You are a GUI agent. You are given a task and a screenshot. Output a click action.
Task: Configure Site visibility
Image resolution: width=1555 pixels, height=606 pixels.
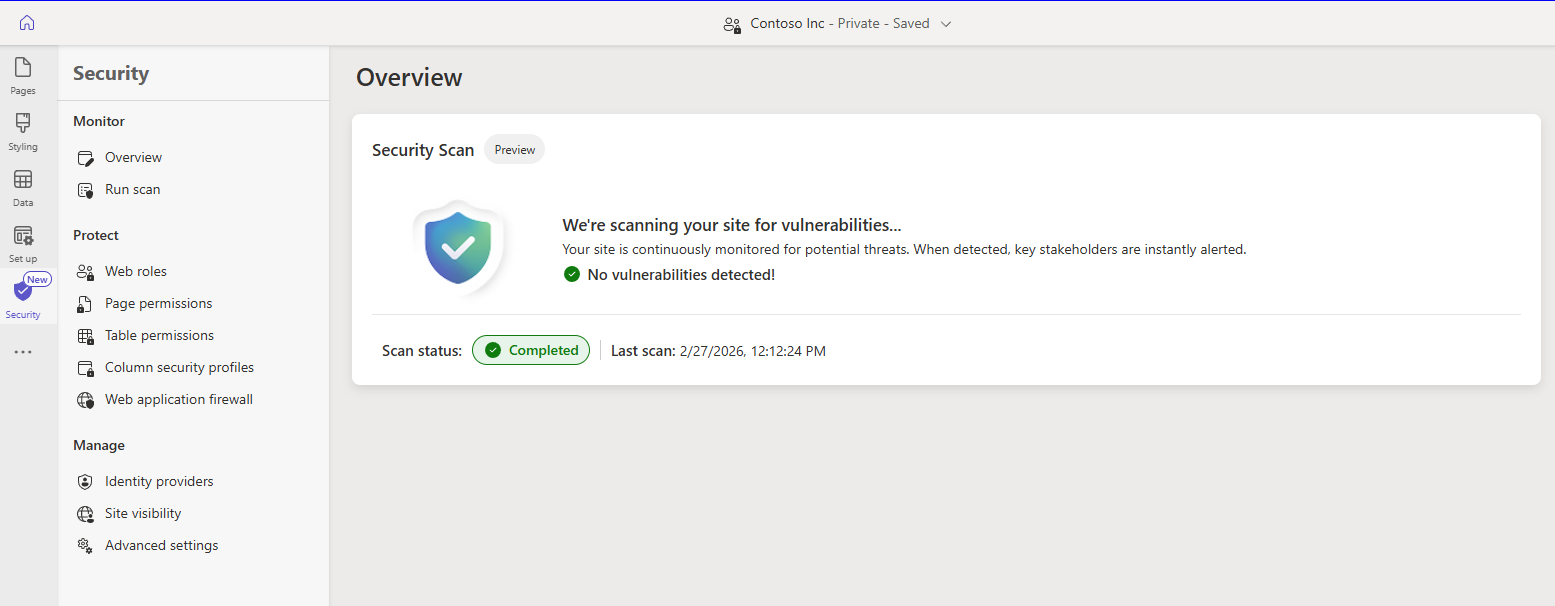(142, 513)
